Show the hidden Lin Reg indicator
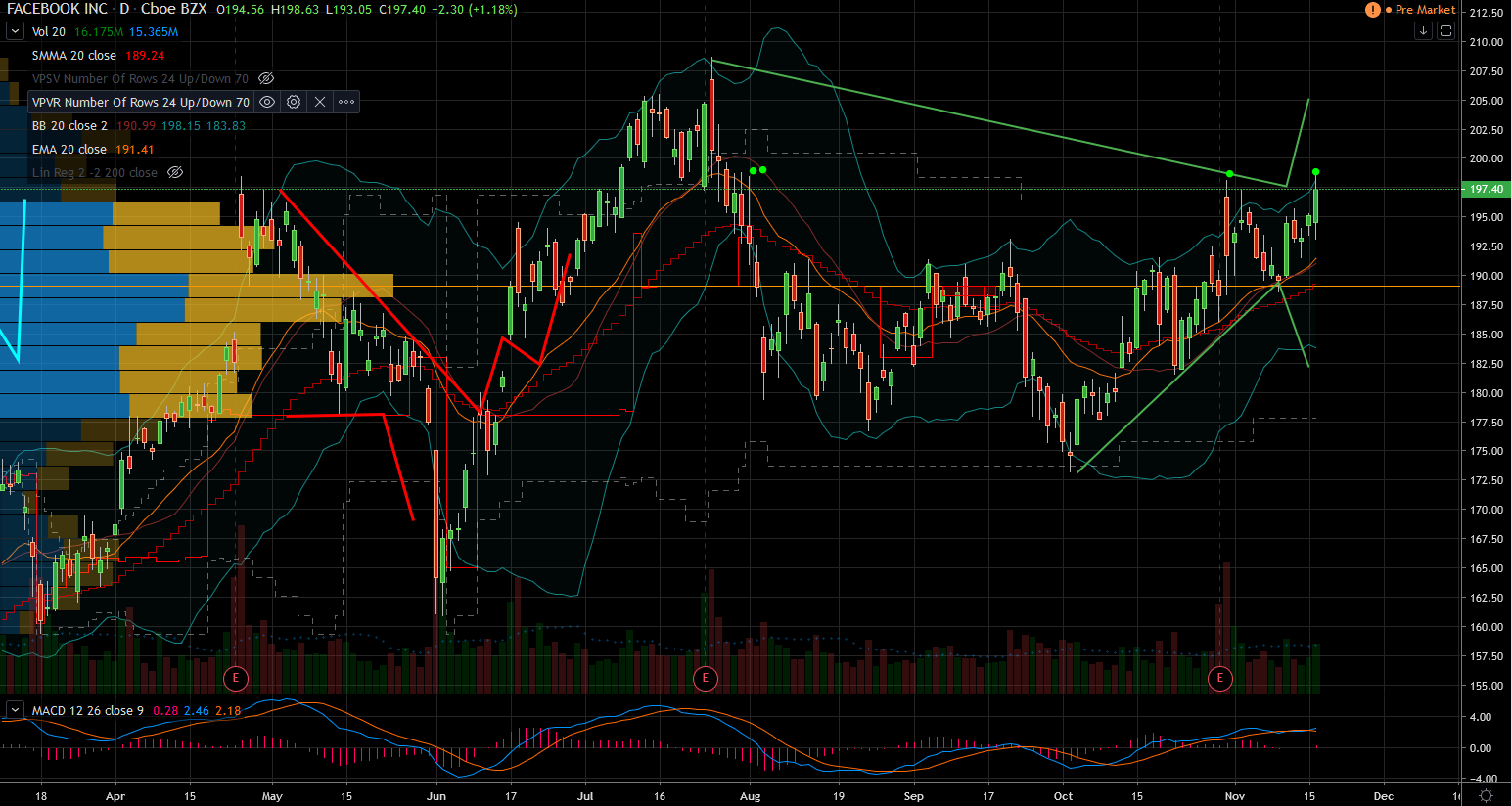 [175, 172]
